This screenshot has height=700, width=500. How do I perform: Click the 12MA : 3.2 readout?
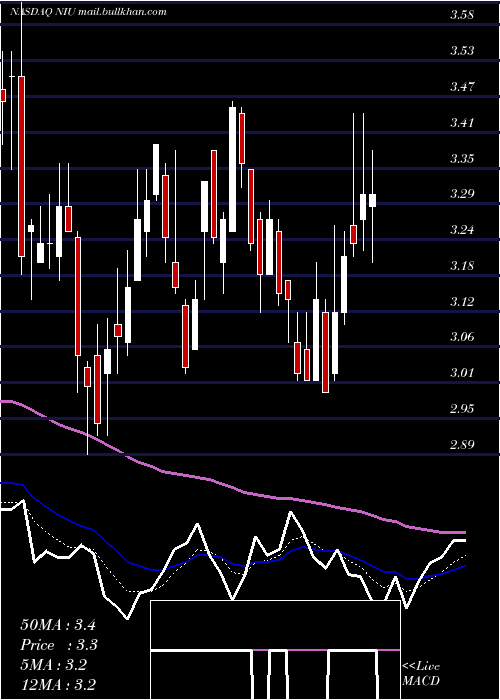58,684
